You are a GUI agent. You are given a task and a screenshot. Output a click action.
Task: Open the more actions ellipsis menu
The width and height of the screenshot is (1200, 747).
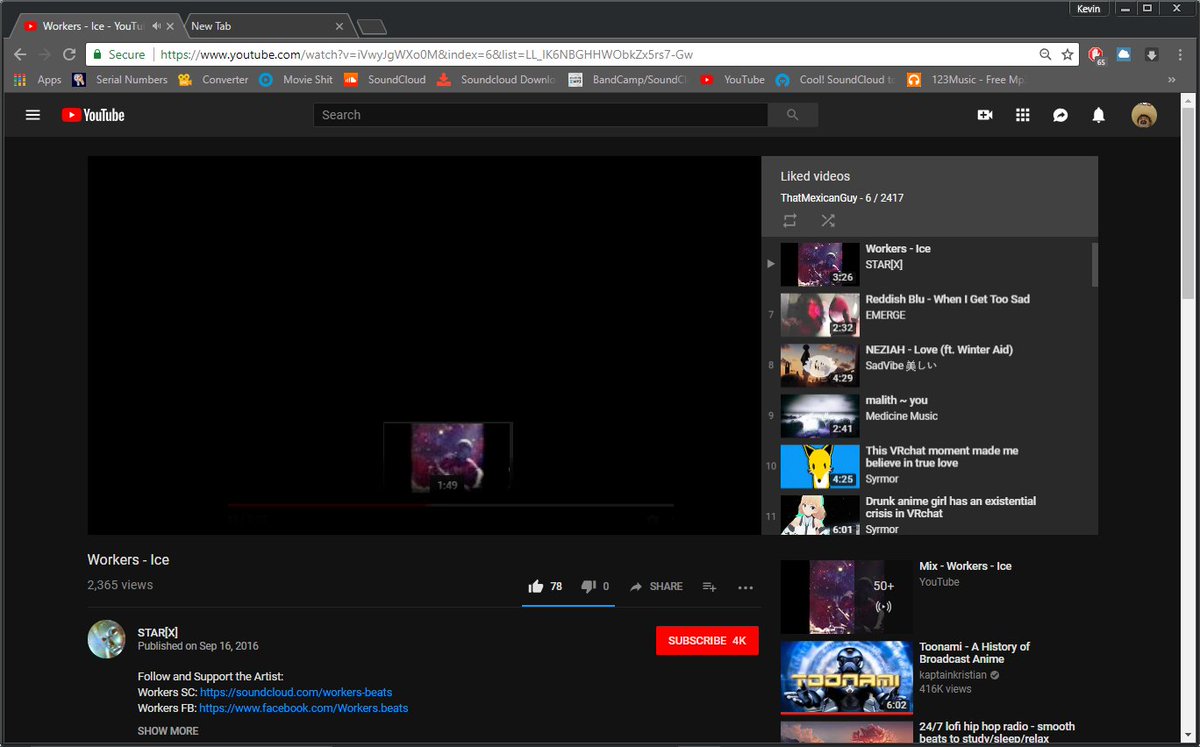[745, 587]
